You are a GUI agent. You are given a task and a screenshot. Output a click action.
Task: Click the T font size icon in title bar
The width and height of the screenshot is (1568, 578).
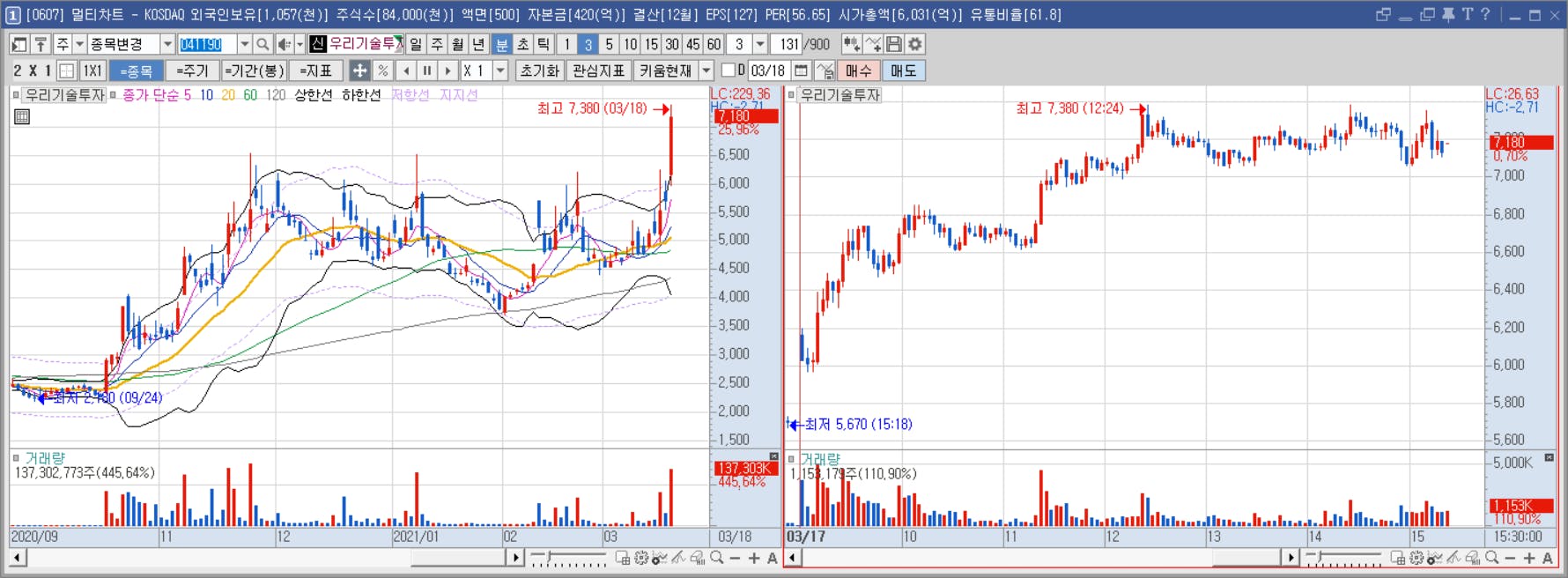1468,14
